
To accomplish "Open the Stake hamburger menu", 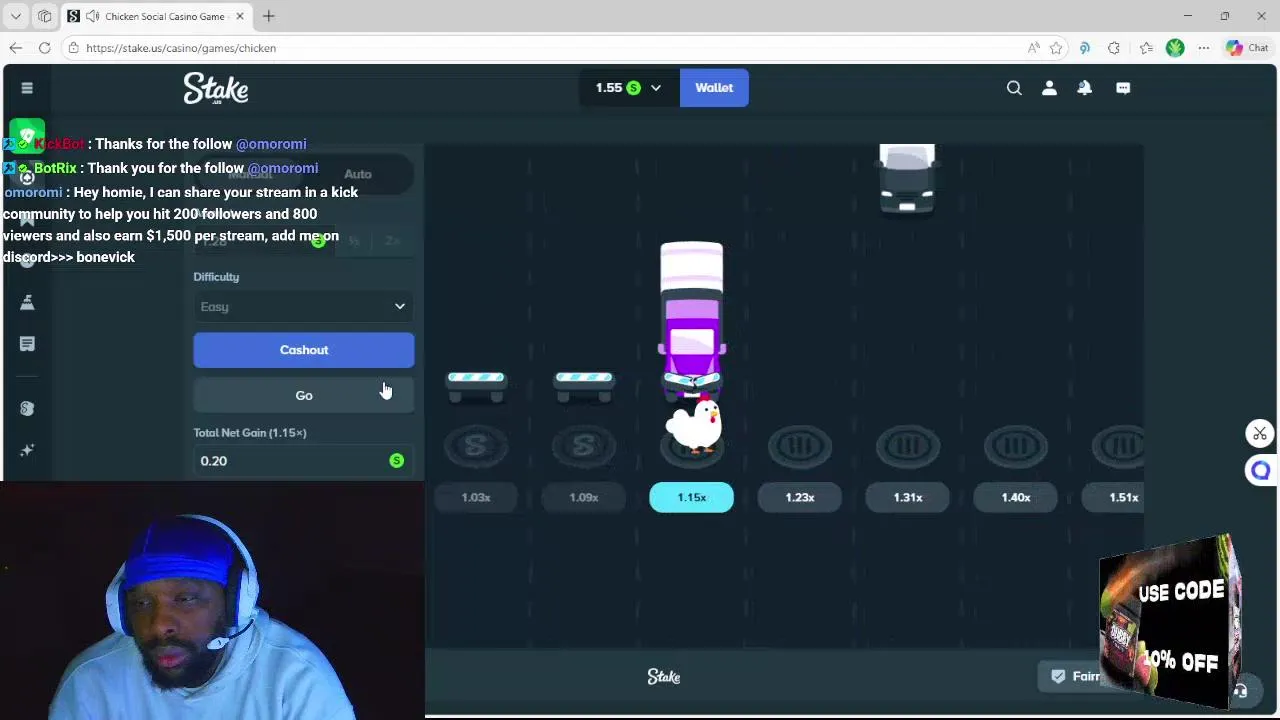I will [27, 88].
